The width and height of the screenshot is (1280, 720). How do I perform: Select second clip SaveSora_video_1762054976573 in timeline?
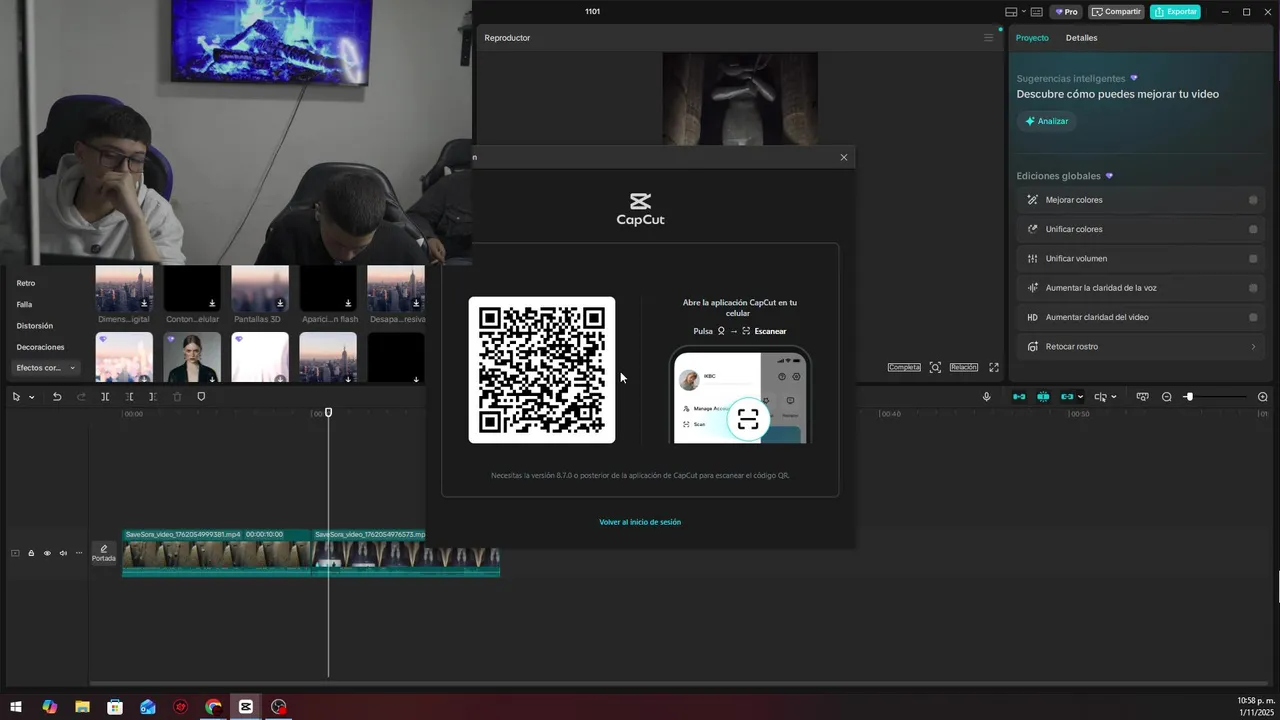point(406,553)
